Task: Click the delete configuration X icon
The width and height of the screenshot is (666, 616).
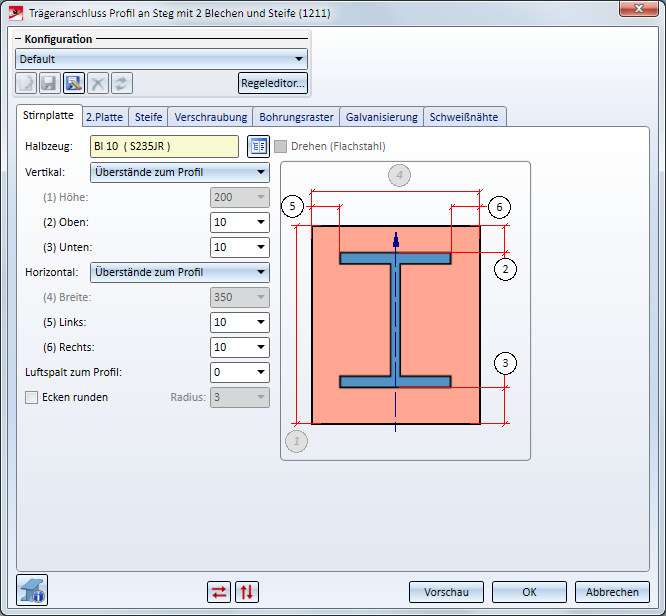Action: pyautogui.click(x=97, y=83)
